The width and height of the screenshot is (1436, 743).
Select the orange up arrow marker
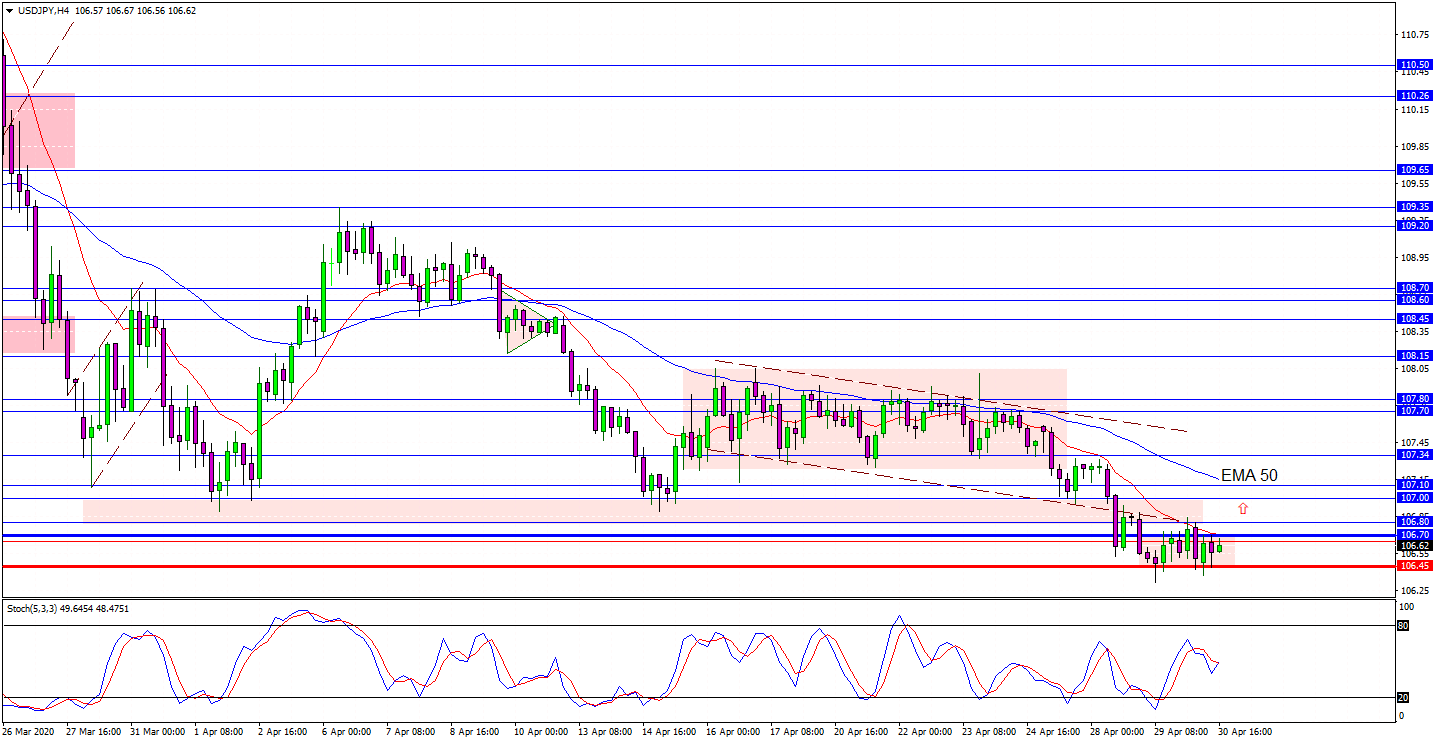point(1243,508)
